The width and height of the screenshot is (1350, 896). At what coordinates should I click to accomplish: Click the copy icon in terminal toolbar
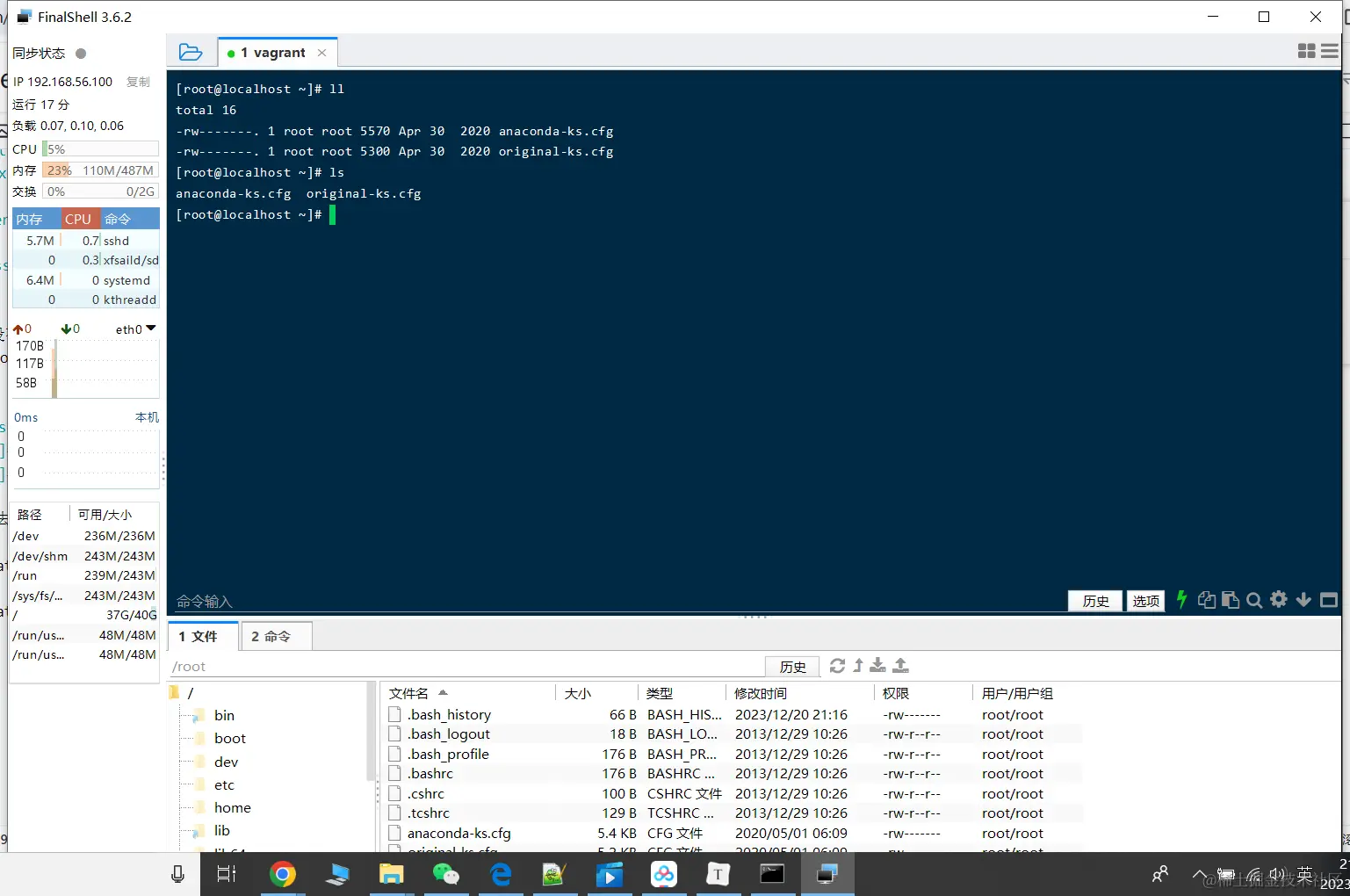click(x=1207, y=600)
